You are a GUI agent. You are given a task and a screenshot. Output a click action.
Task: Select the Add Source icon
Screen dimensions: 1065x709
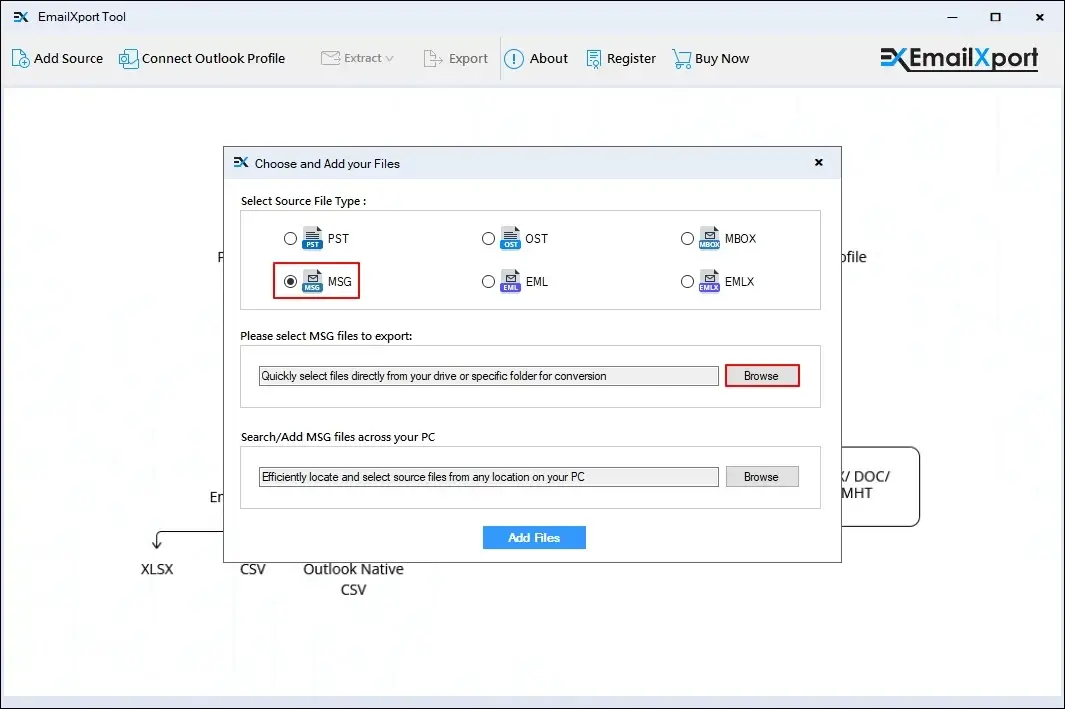point(19,59)
